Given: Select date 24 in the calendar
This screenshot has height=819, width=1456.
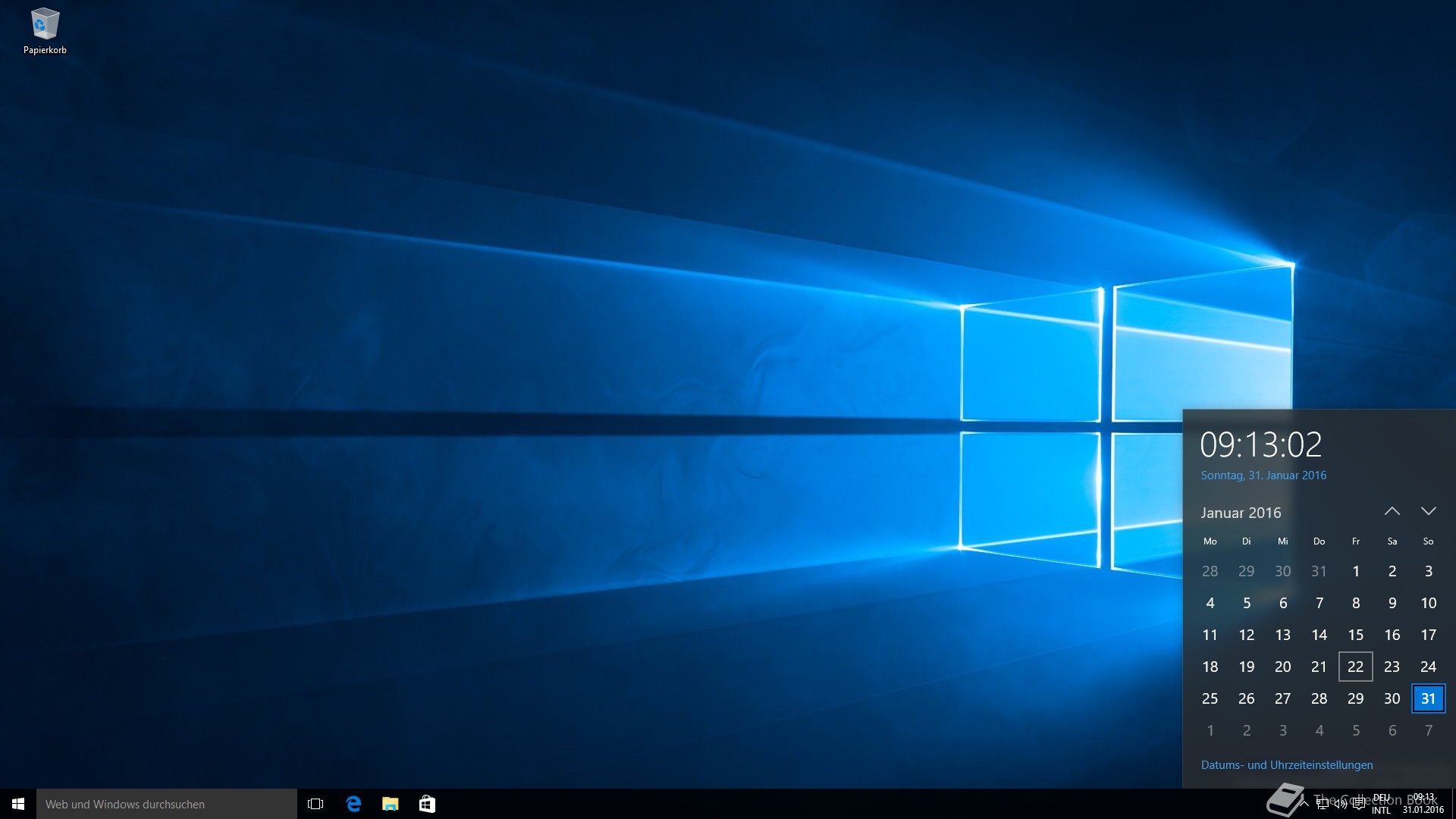Looking at the screenshot, I should [x=1429, y=667].
